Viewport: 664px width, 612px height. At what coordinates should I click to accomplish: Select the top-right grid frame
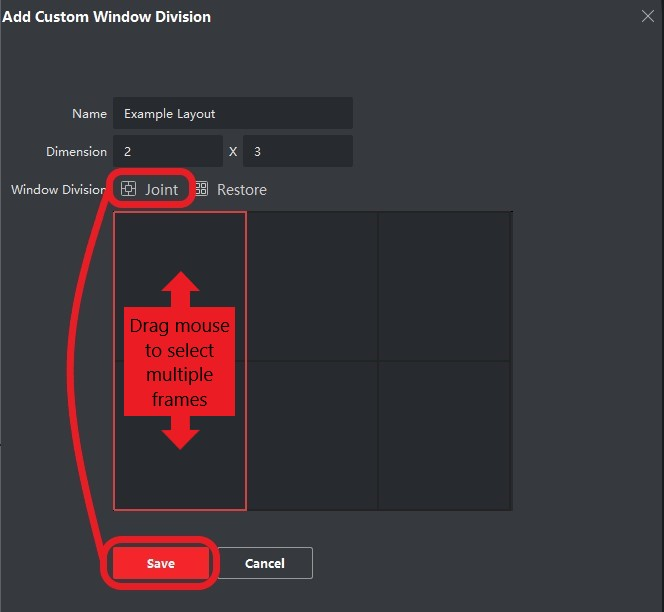pos(444,286)
